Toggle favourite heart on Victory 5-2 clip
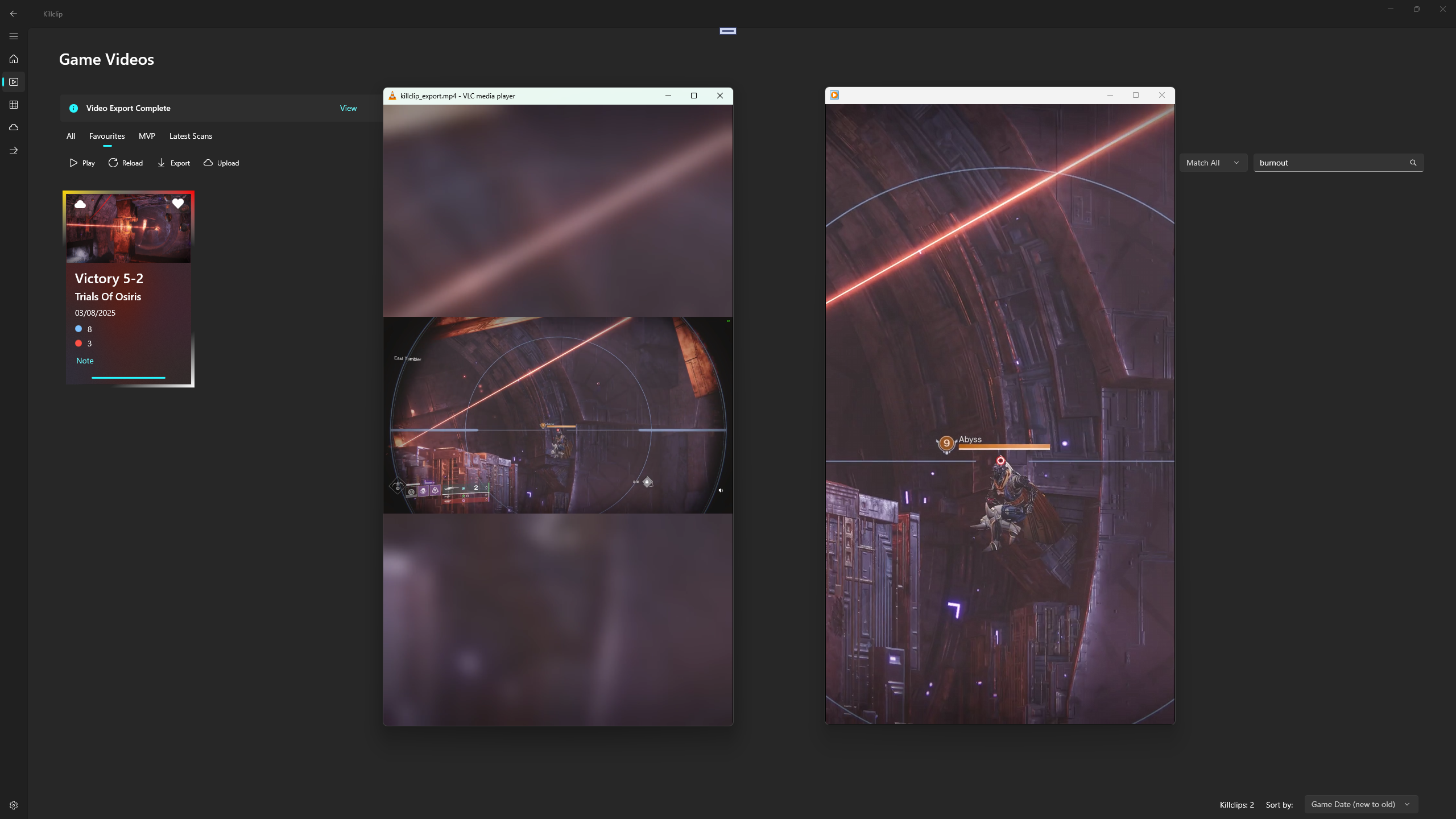The width and height of the screenshot is (1456, 819). pyautogui.click(x=178, y=203)
